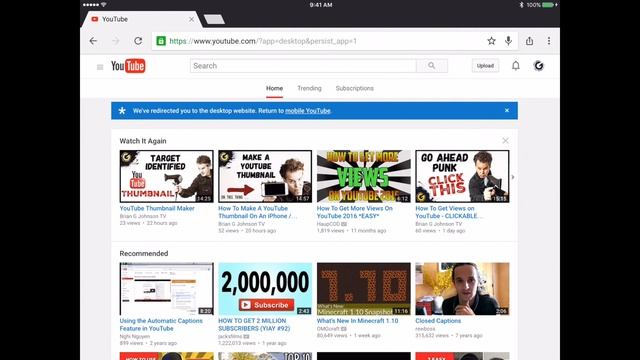The width and height of the screenshot is (640, 360).
Task: Open the Closed Captions title link
Action: tap(438, 321)
